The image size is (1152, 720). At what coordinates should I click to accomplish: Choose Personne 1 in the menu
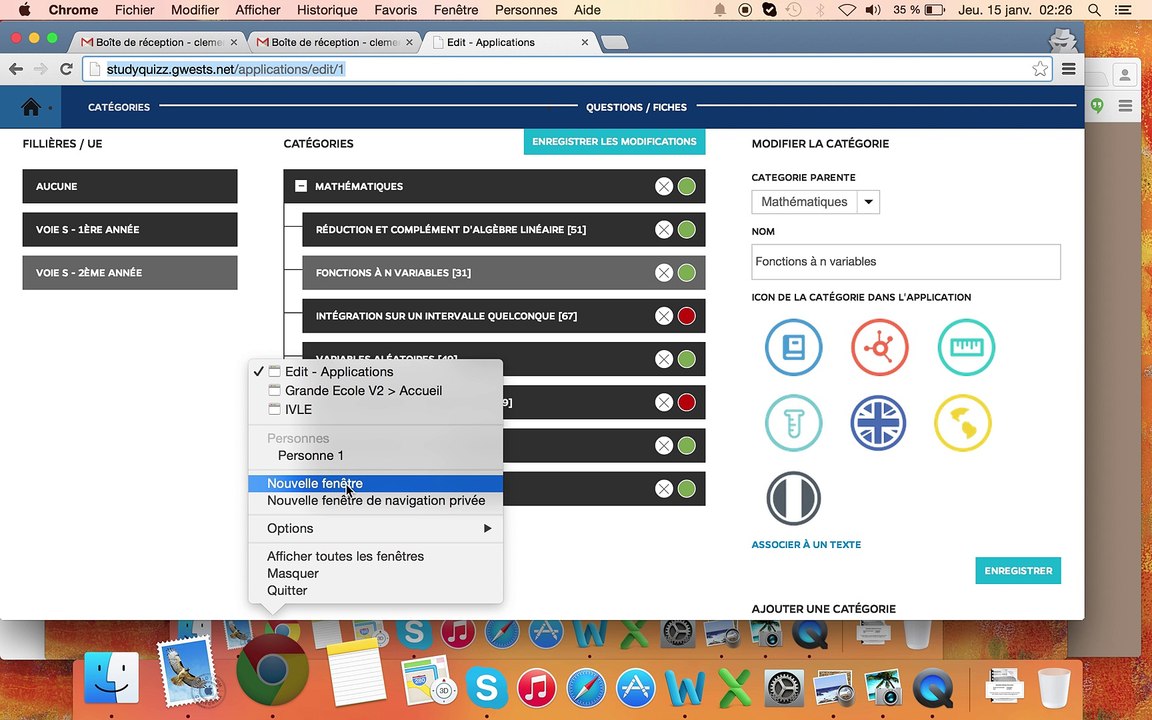(x=375, y=456)
